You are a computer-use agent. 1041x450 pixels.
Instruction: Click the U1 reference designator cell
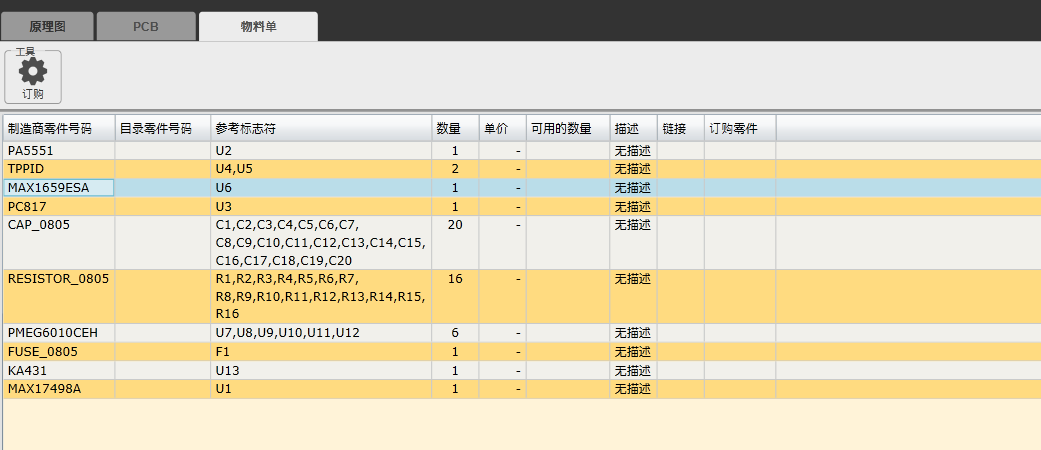click(x=321, y=389)
